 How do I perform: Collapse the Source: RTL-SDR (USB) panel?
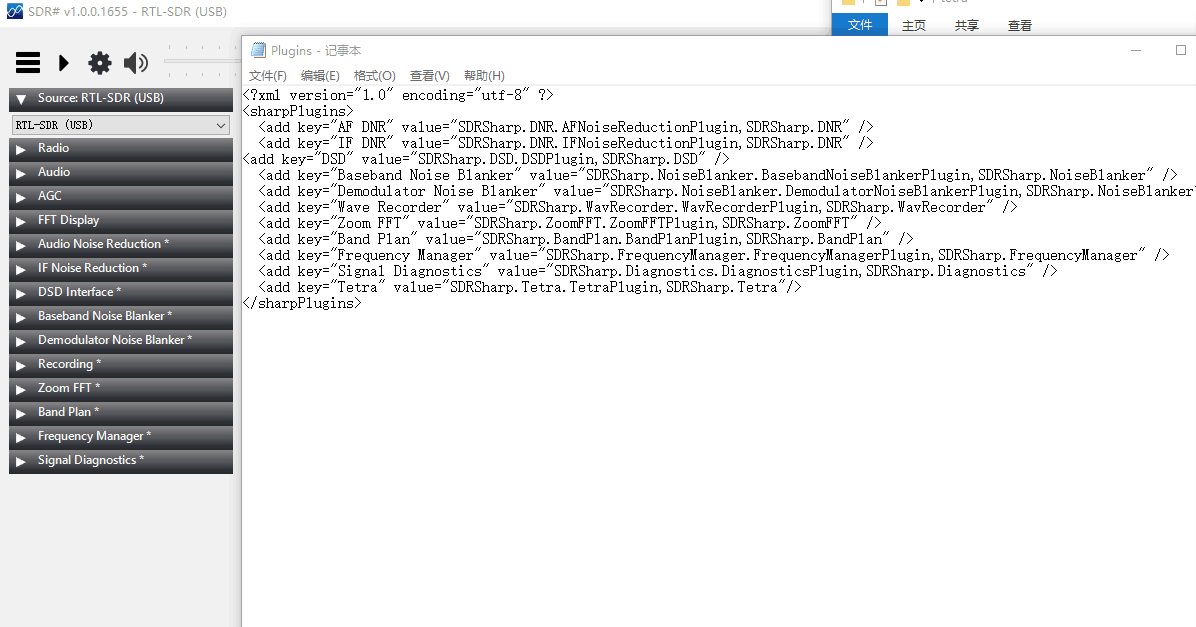tap(121, 99)
